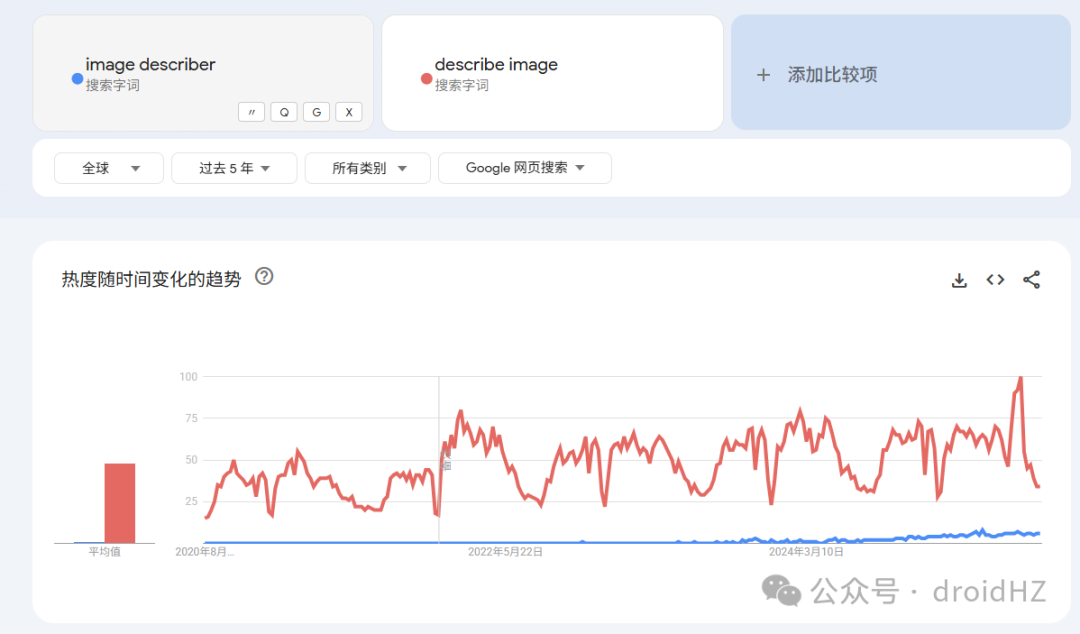Open the 过去 5 年 time range dropdown
Screen dimensions: 1080x634
pyautogui.click(x=234, y=168)
